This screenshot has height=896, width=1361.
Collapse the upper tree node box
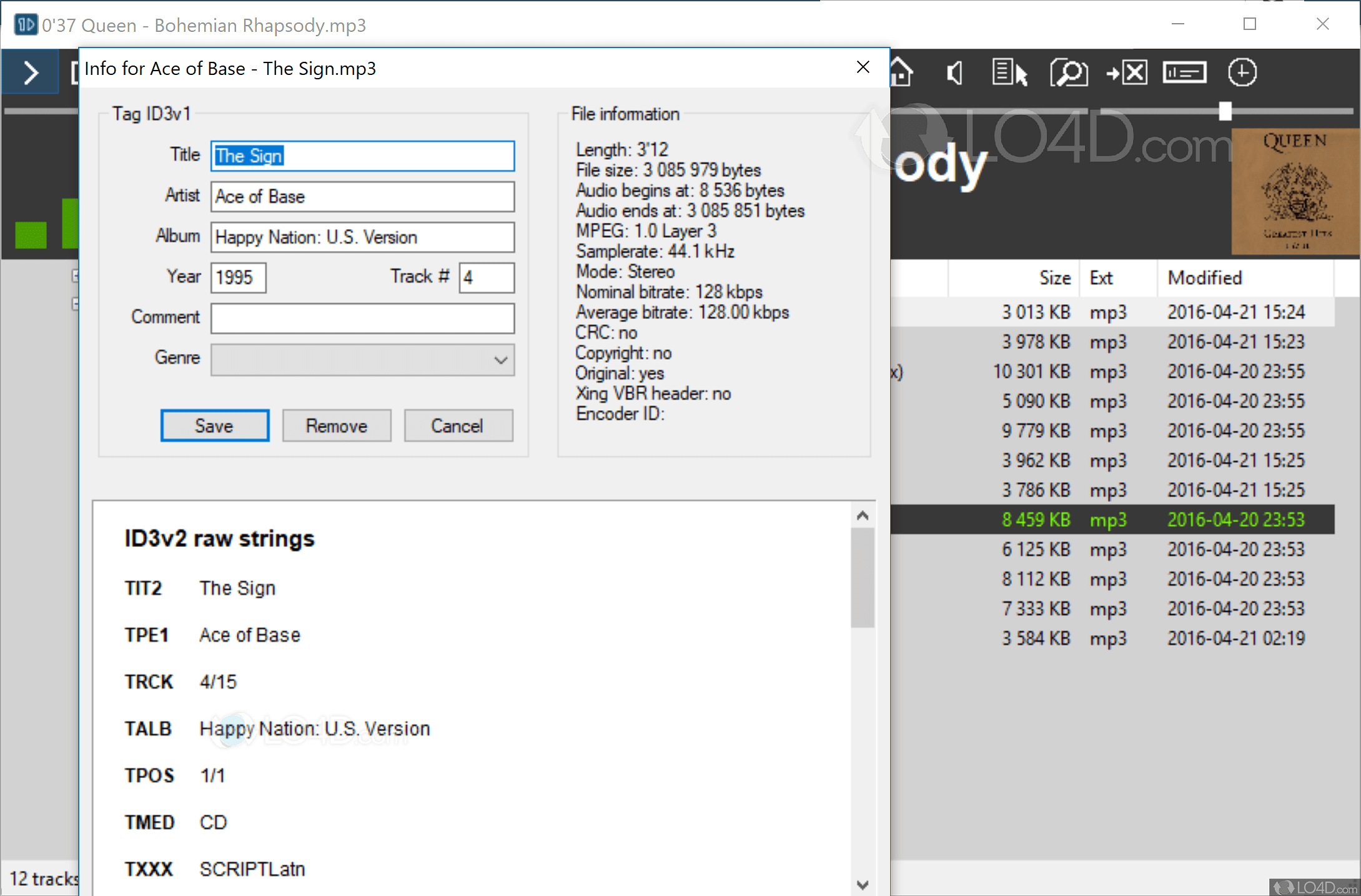(x=75, y=275)
